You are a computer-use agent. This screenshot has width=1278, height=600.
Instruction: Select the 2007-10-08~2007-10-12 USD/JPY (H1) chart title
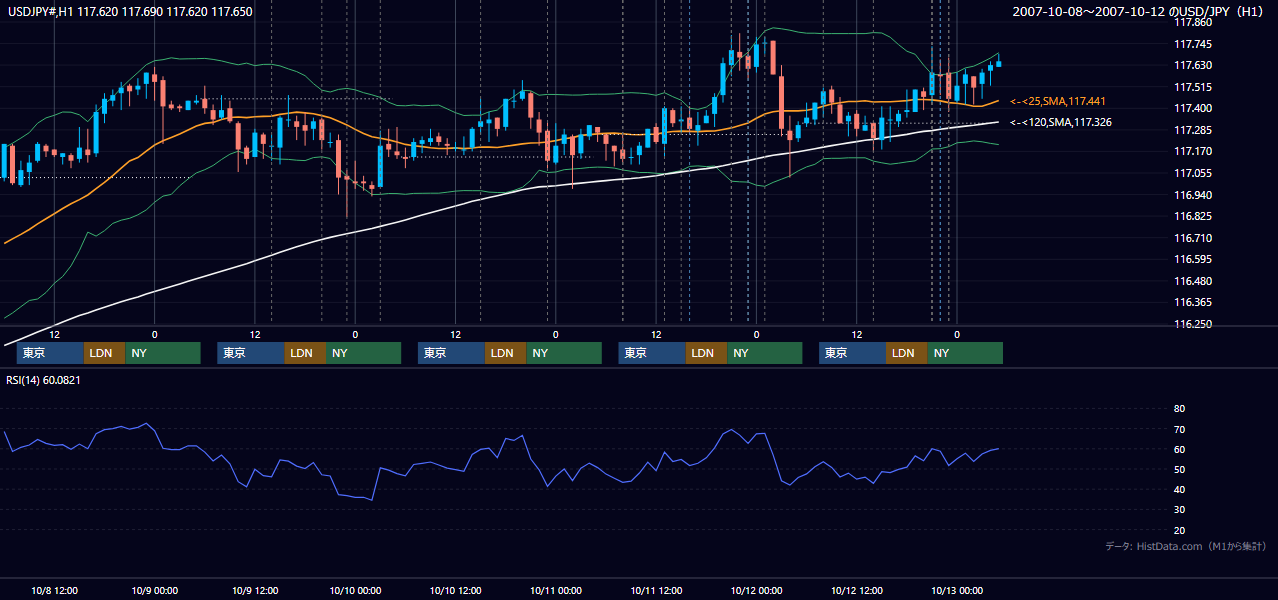(x=1137, y=12)
